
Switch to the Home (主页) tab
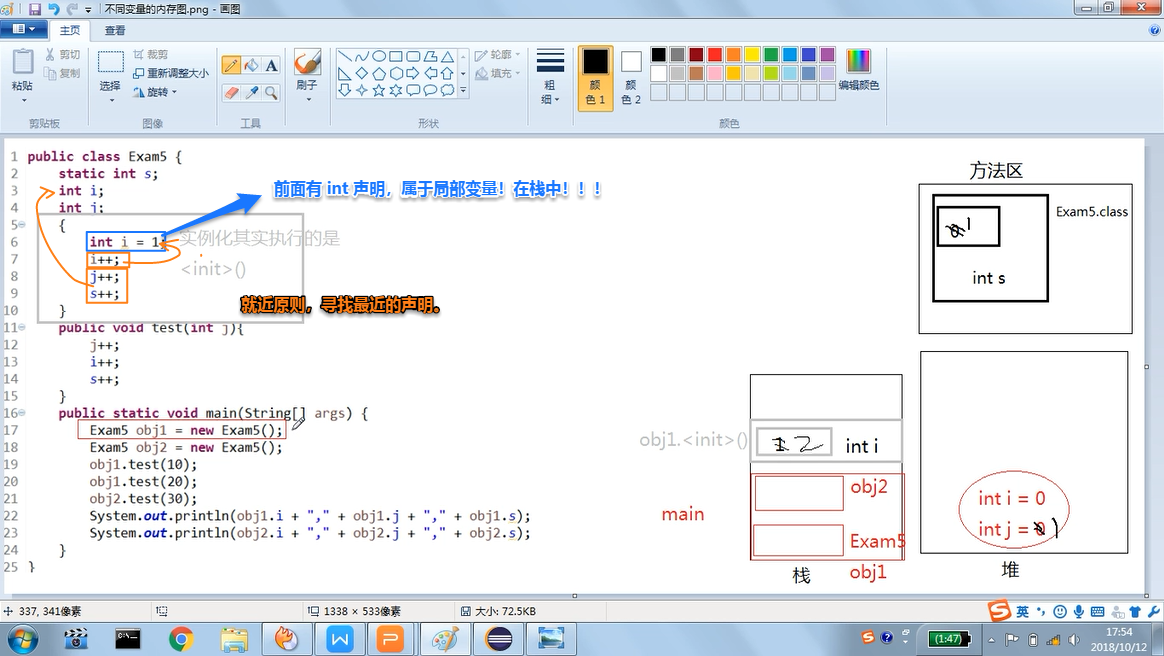70,30
